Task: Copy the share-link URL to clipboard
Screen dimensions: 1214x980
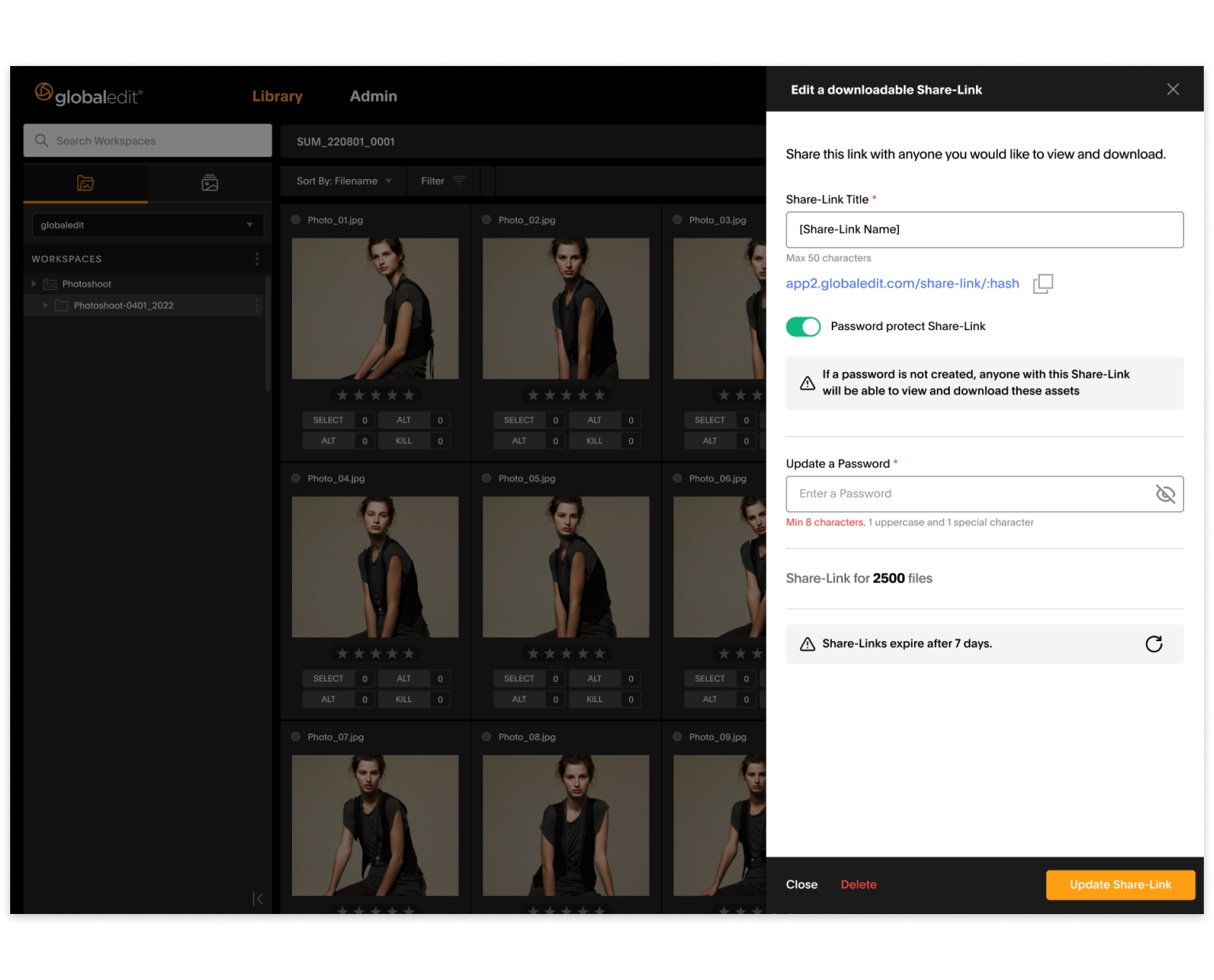Action: pos(1042,284)
